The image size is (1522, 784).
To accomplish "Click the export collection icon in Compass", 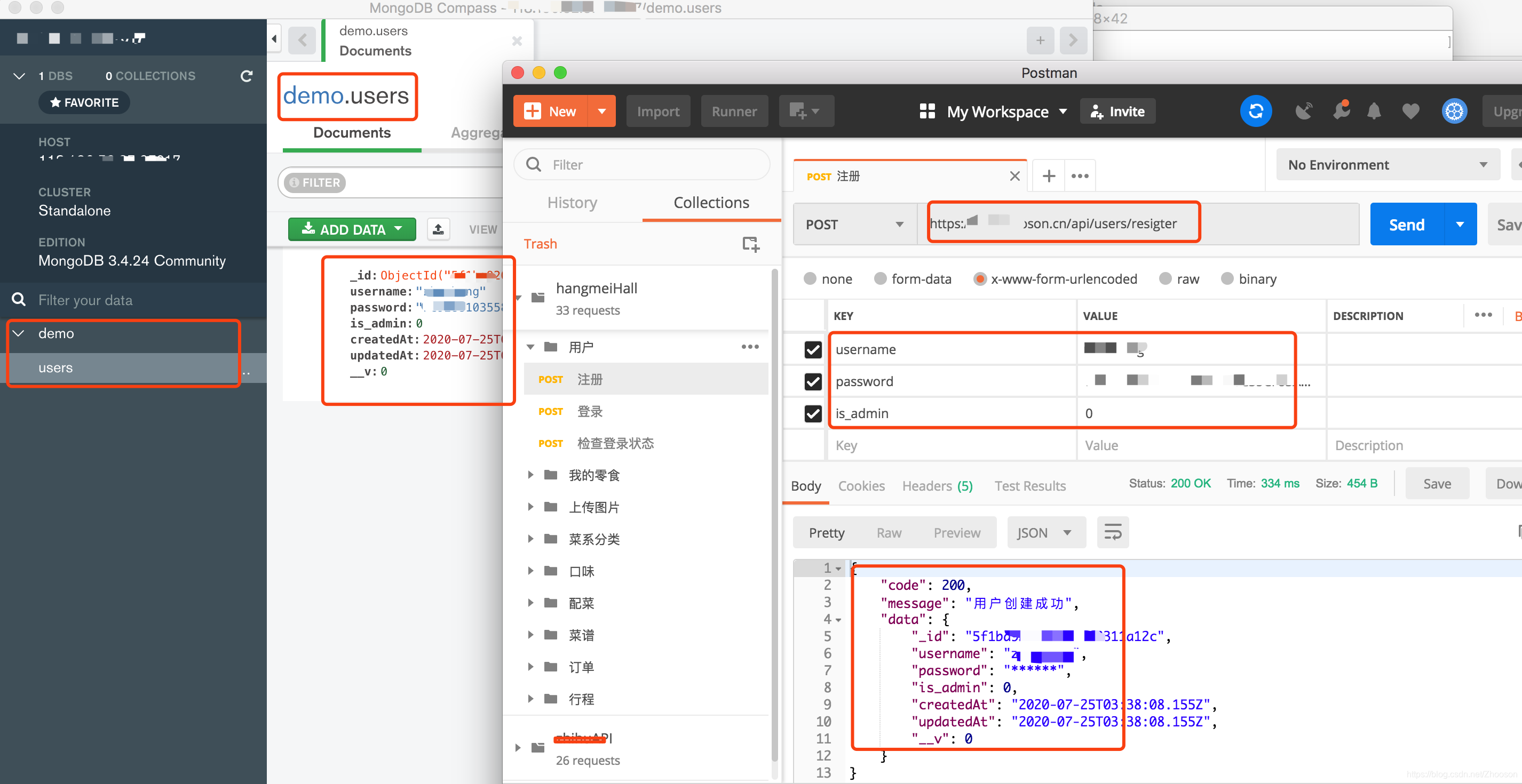I will (438, 229).
